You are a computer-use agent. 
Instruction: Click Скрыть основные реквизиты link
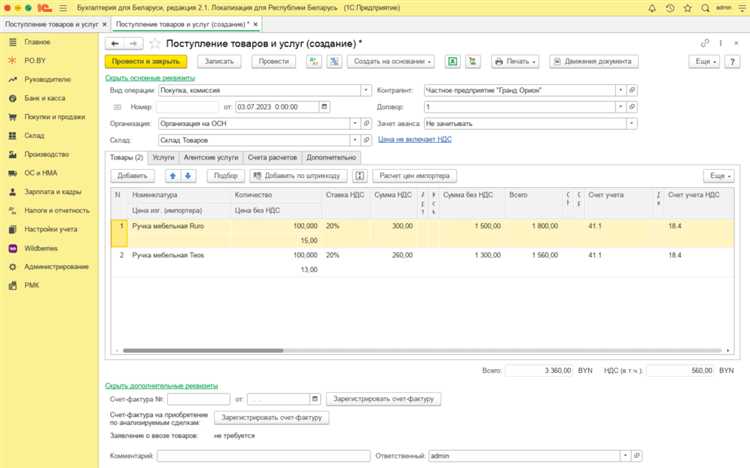[x=150, y=78]
